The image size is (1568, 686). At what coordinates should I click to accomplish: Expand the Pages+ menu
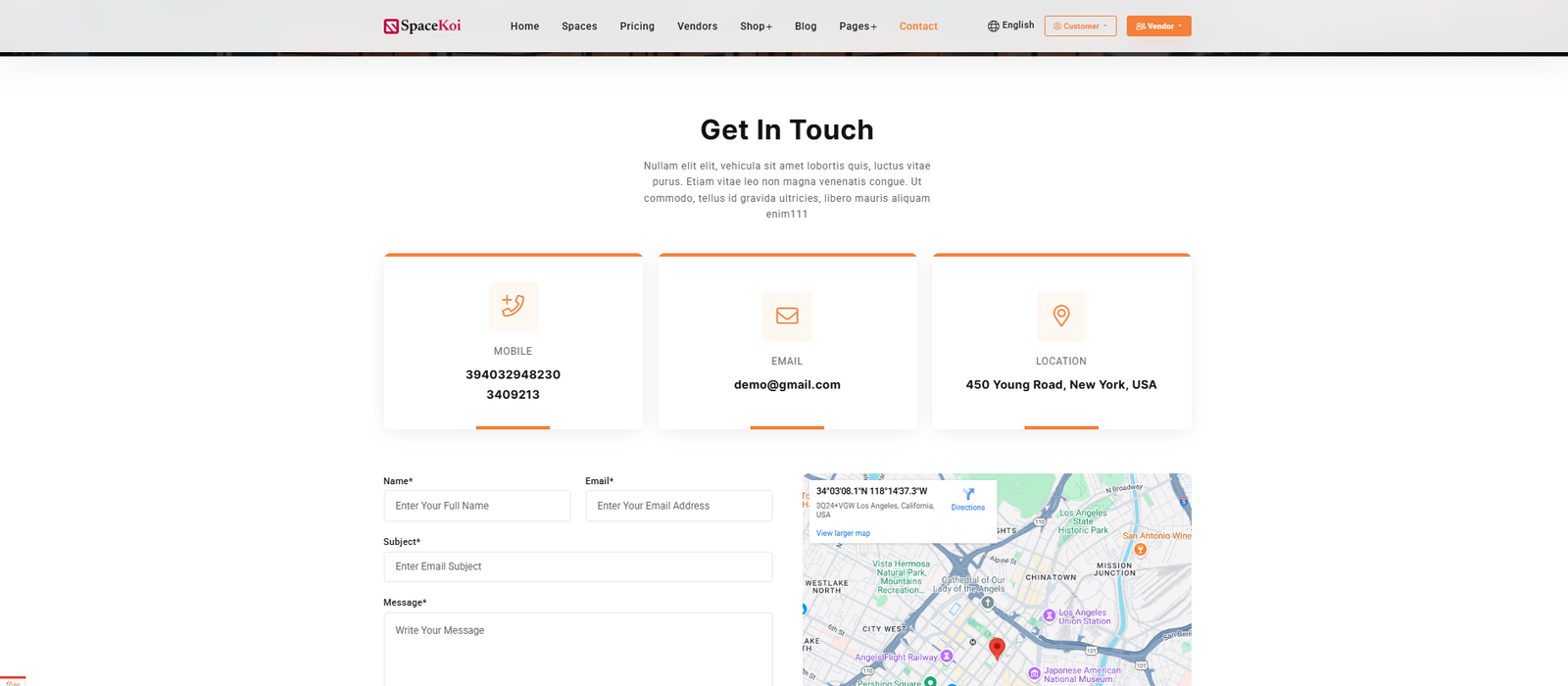coord(857,26)
